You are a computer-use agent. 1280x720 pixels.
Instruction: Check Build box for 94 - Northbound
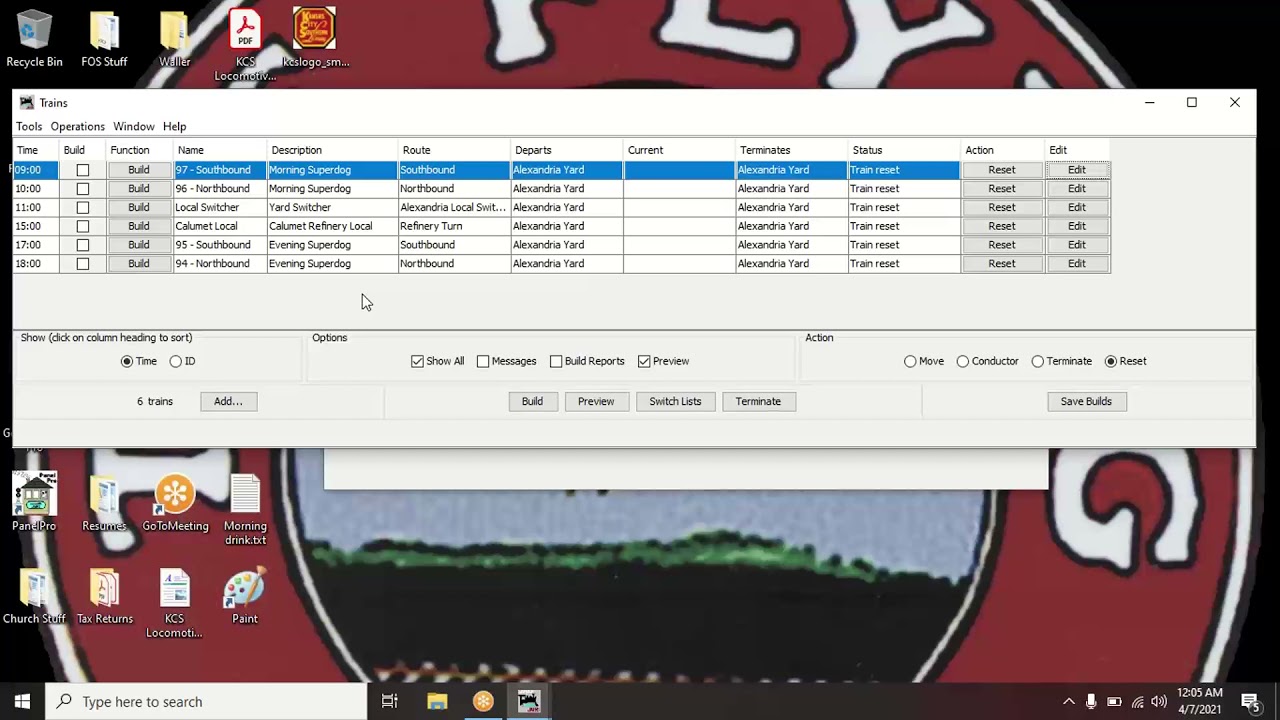83,264
